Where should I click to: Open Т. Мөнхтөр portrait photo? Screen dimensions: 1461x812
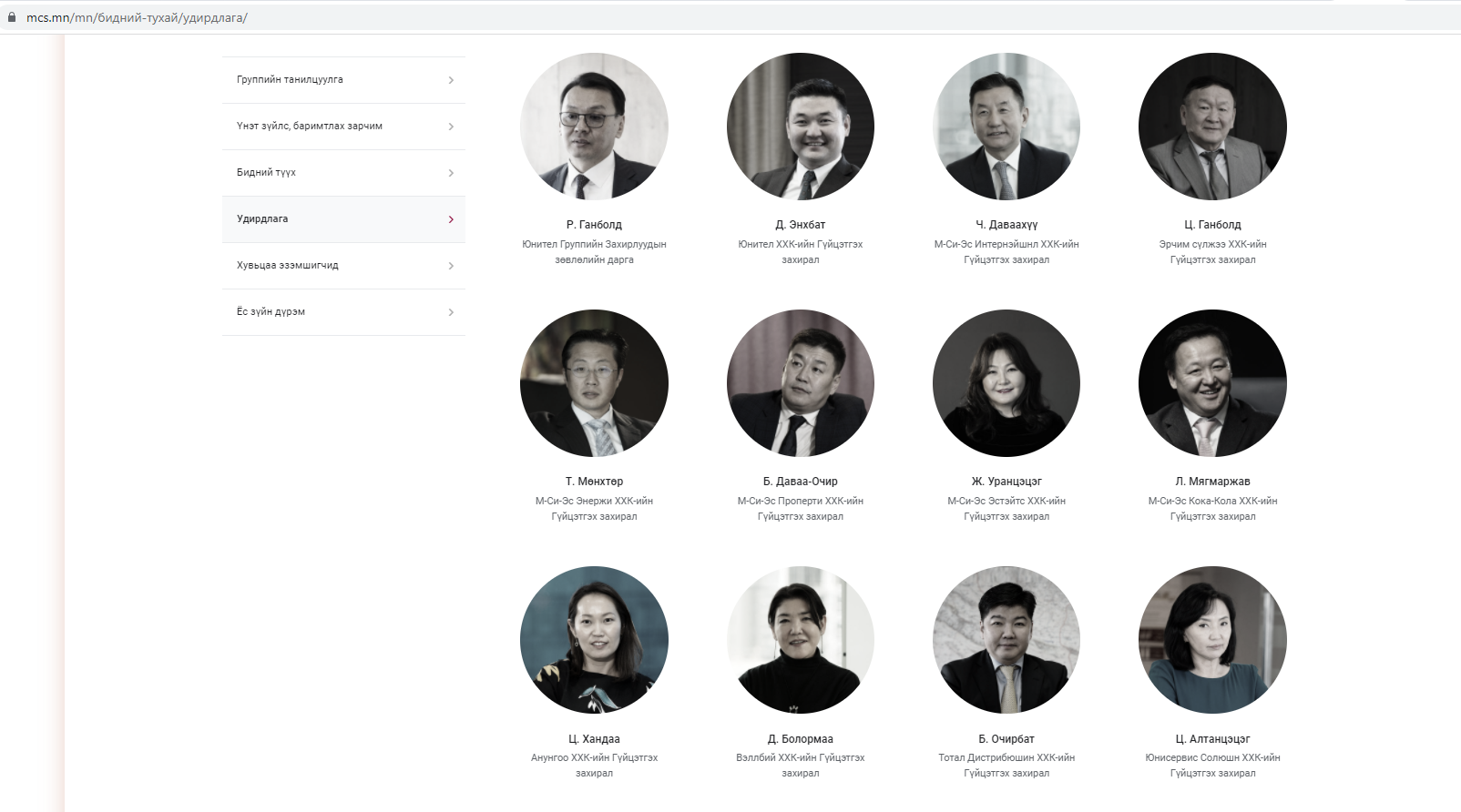click(594, 383)
